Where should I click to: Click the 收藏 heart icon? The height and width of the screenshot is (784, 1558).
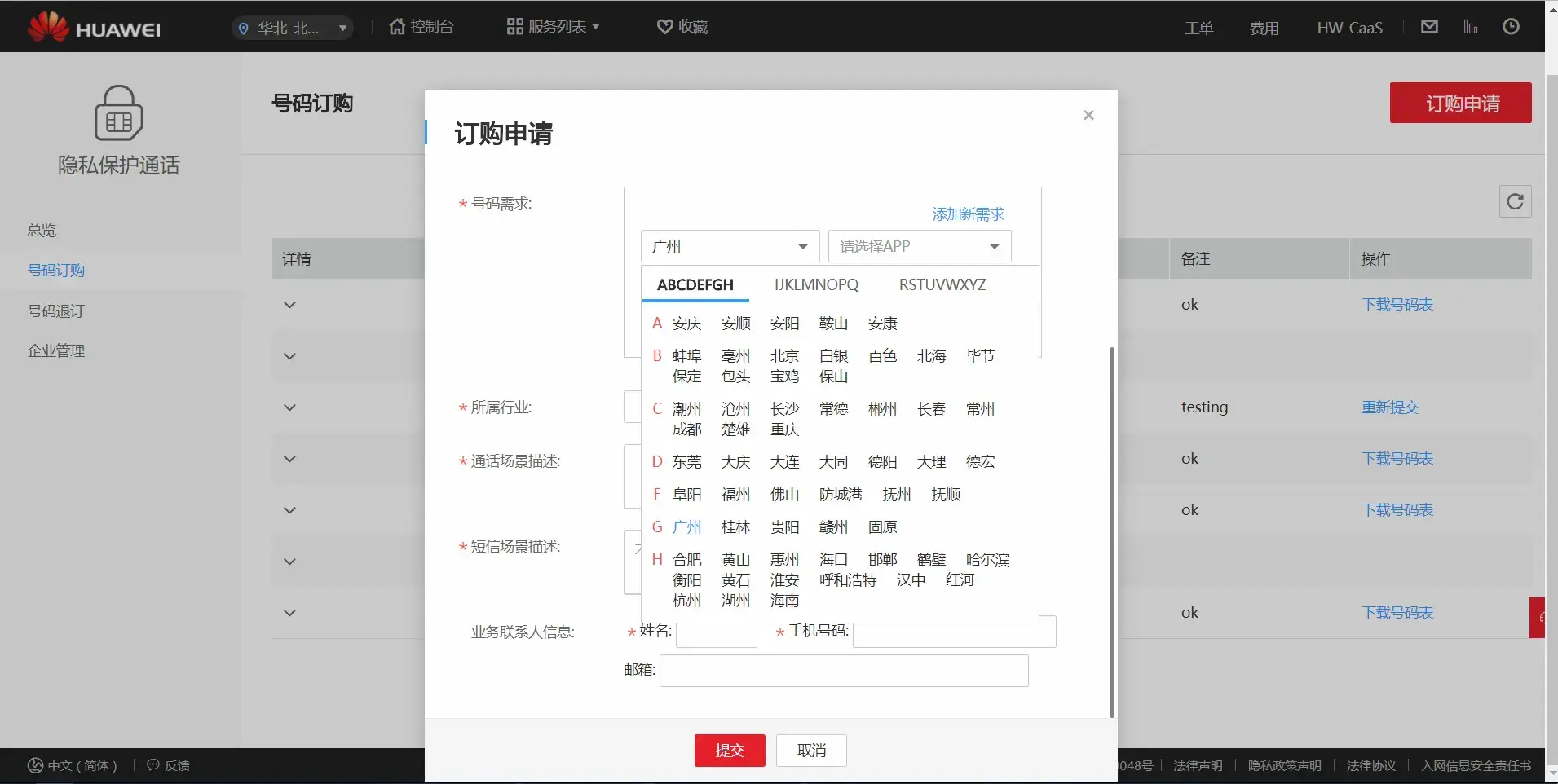665,27
